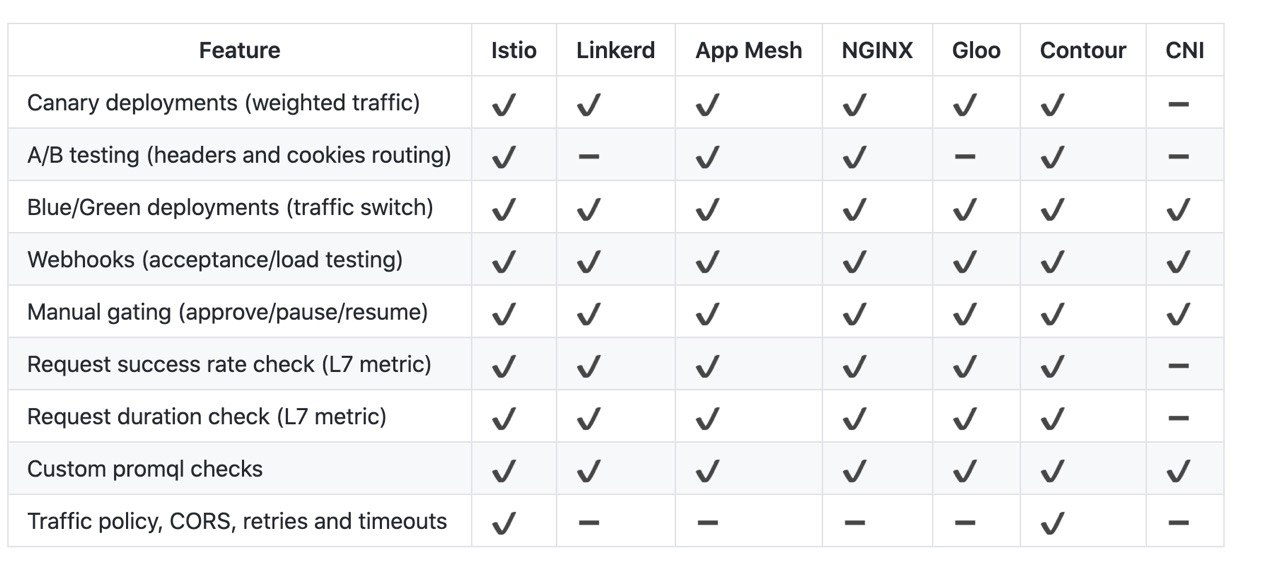This screenshot has height=563, width=1280.
Task: Select the App Mesh column header
Action: 749,50
